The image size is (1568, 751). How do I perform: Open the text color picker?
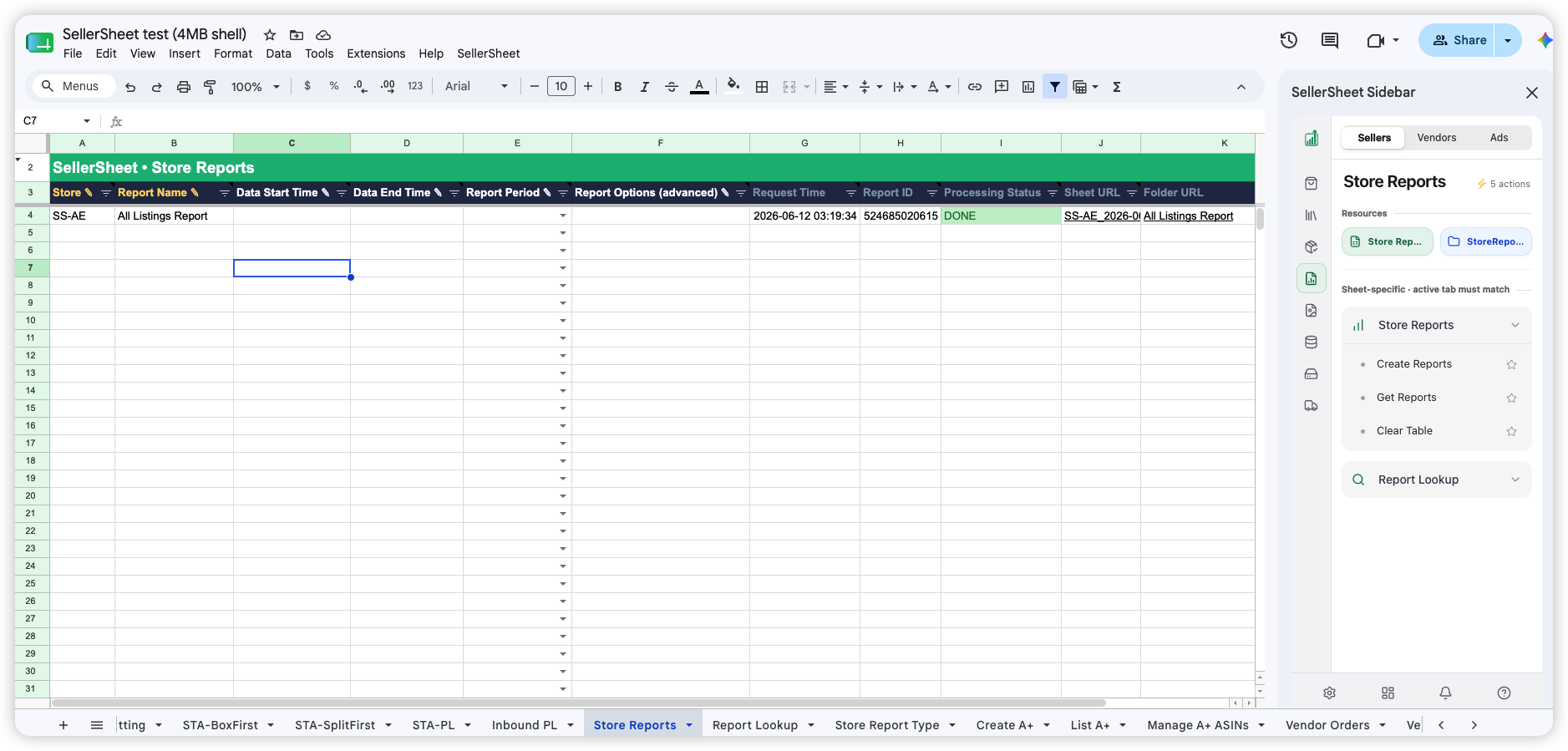coord(700,87)
